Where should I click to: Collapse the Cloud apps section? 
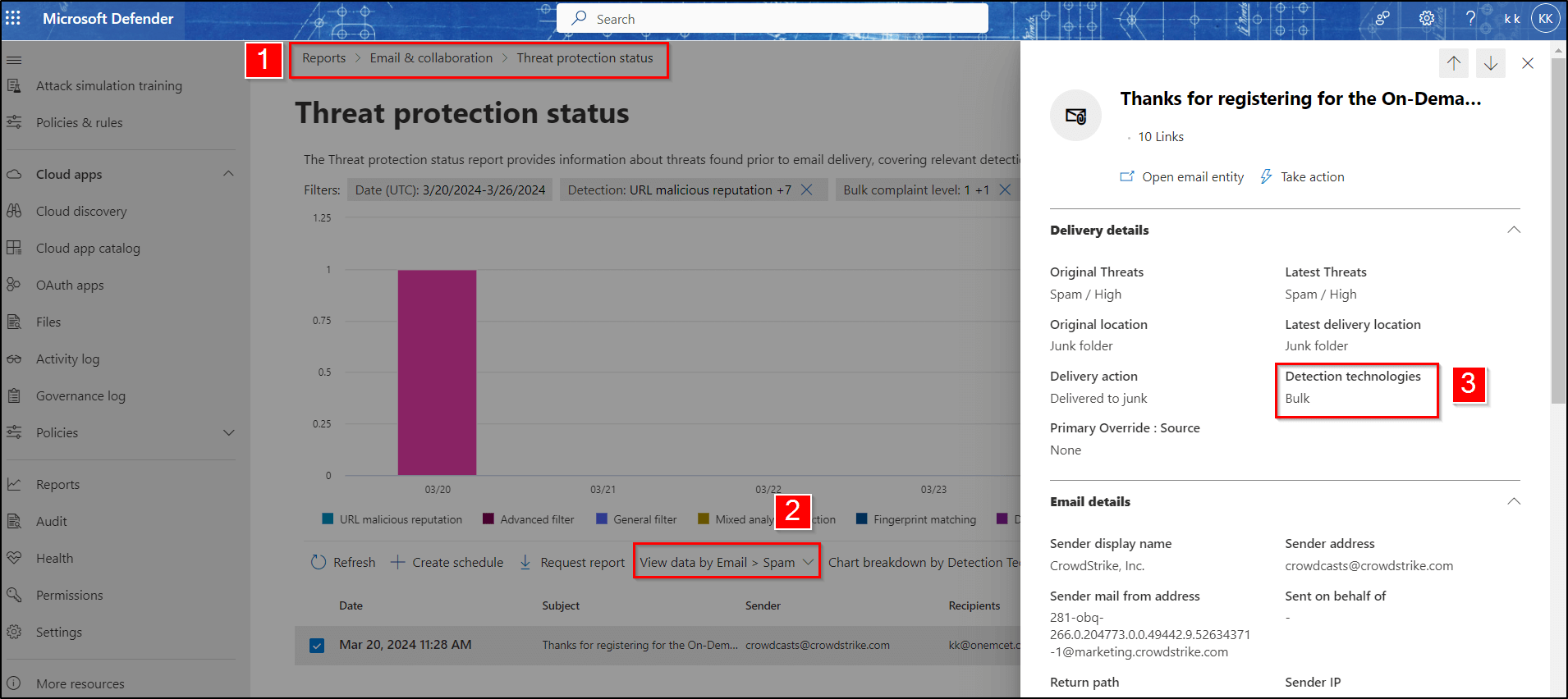click(228, 174)
